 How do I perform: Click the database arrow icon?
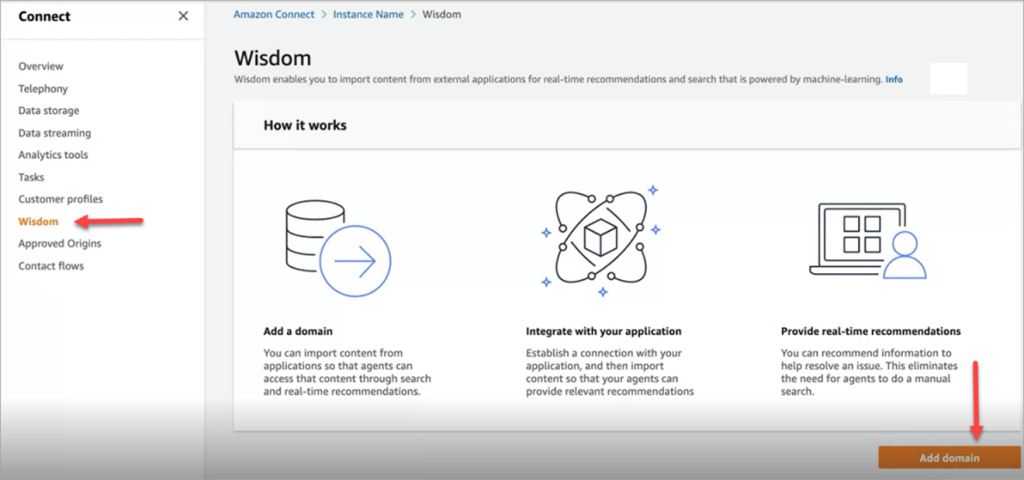point(338,248)
